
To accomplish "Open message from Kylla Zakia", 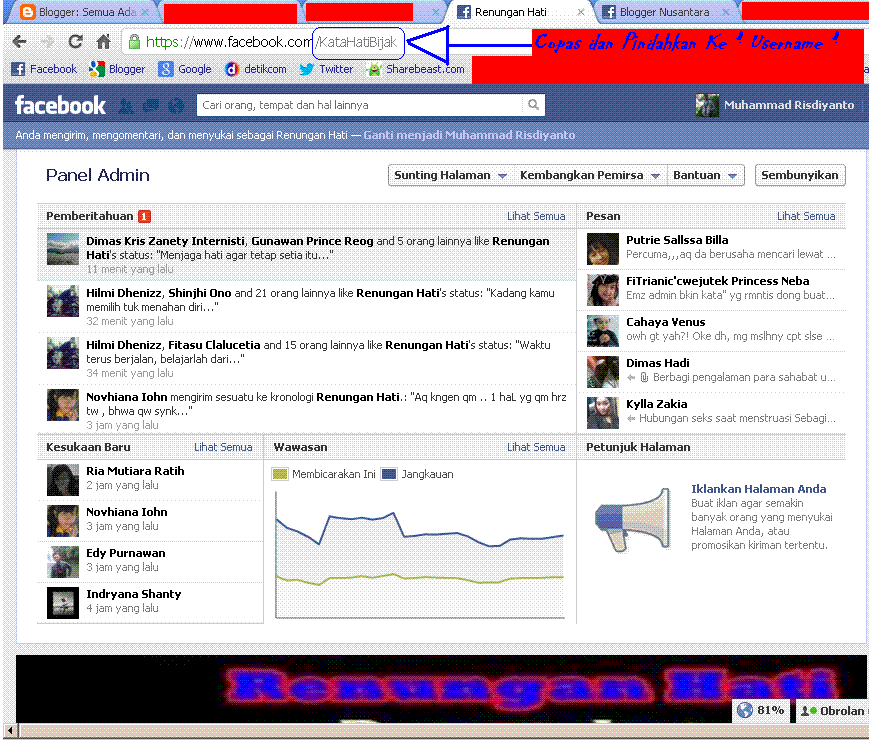I will pyautogui.click(x=711, y=412).
